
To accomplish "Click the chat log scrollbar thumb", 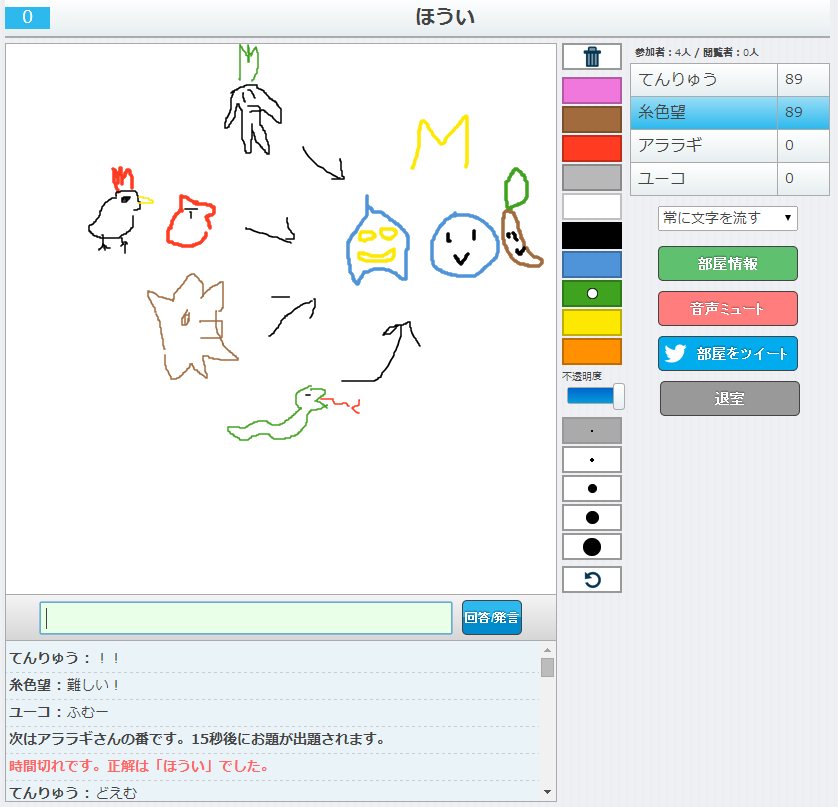I will click(547, 668).
